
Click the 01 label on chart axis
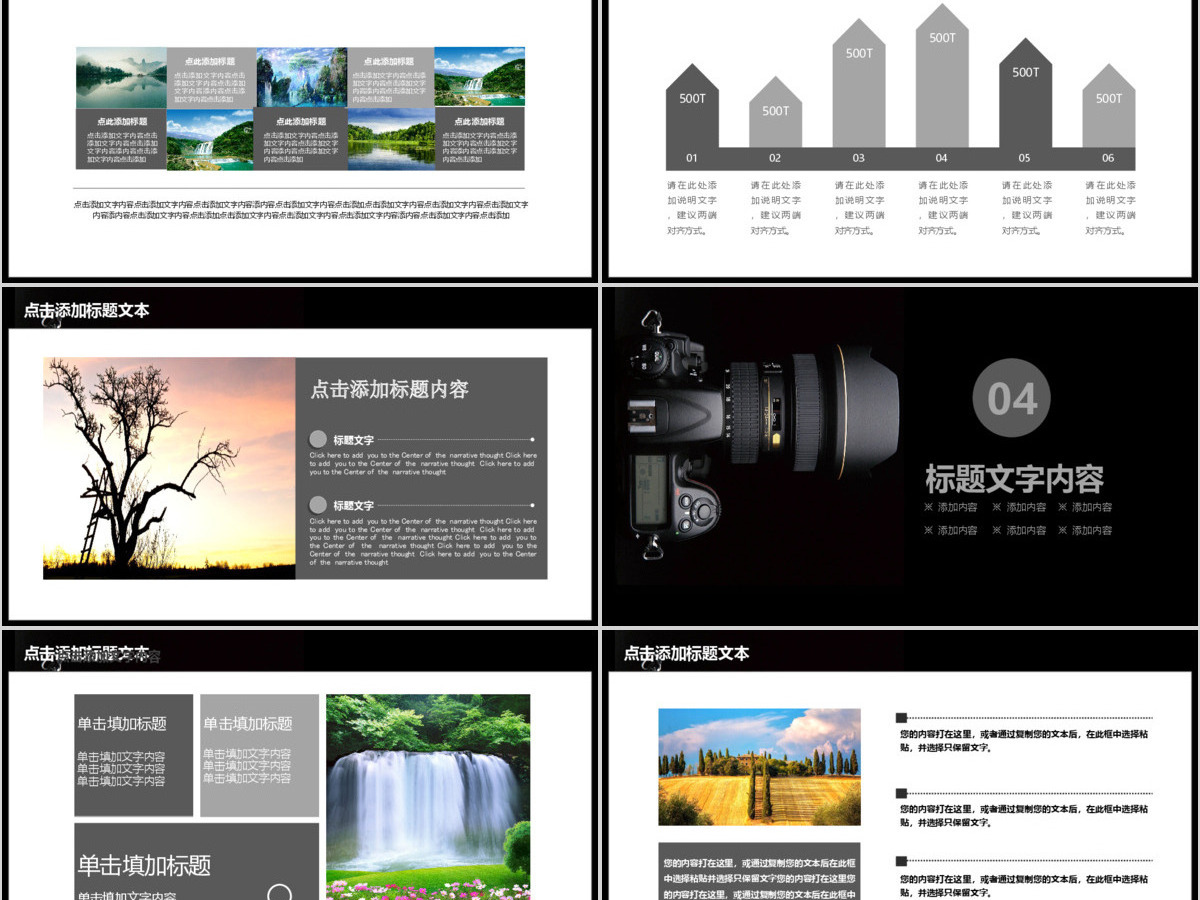[692, 158]
